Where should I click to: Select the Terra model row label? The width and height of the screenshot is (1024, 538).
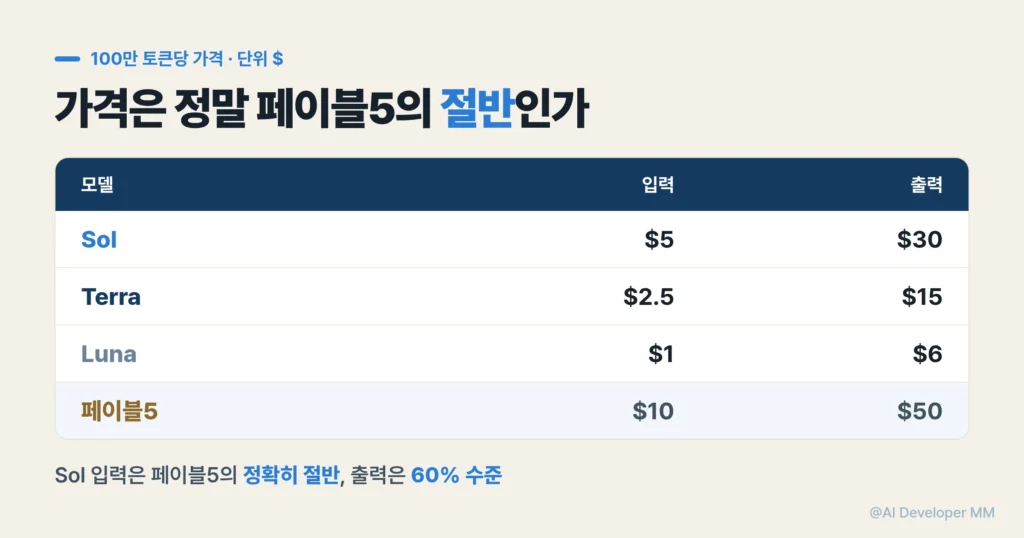(110, 297)
